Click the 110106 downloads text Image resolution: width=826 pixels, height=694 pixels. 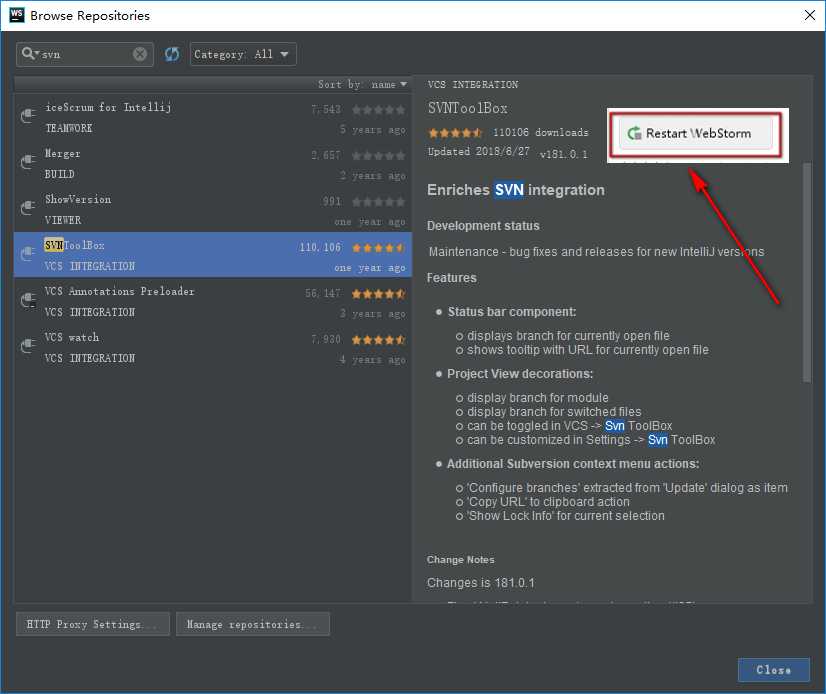tap(540, 132)
